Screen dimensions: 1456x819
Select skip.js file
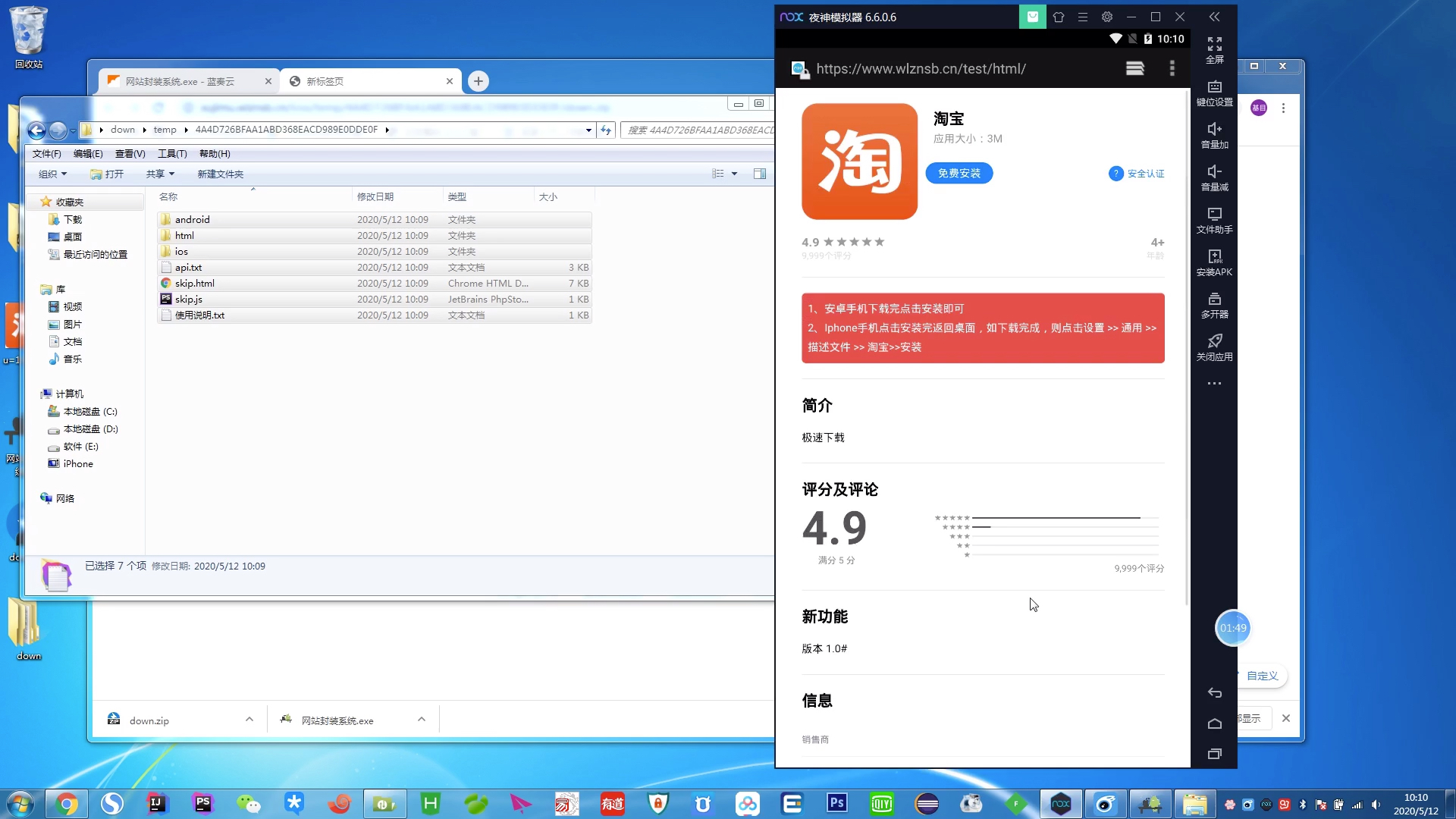pyautogui.click(x=374, y=300)
